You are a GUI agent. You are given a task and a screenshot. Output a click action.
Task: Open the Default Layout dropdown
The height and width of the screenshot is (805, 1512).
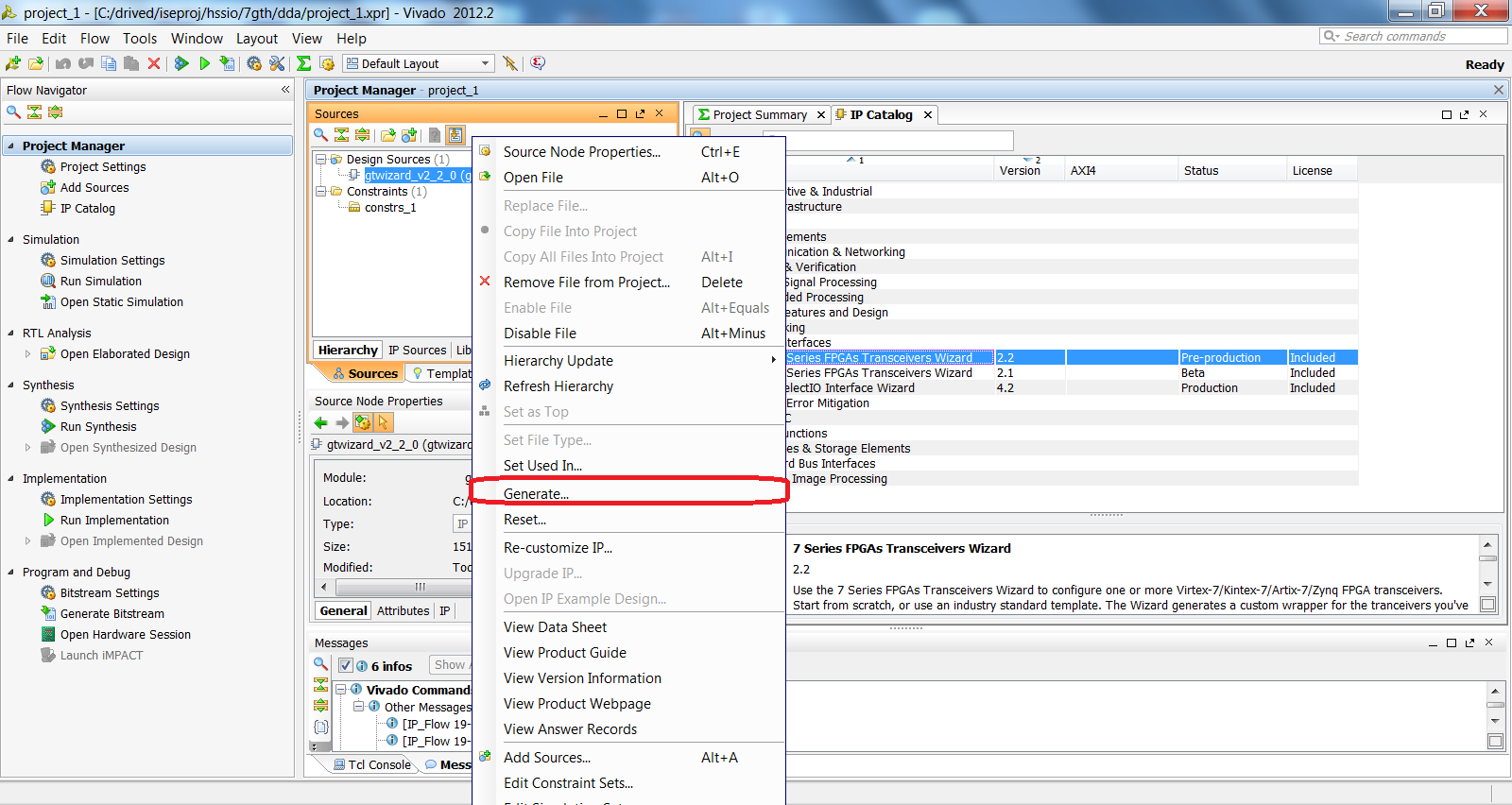418,63
